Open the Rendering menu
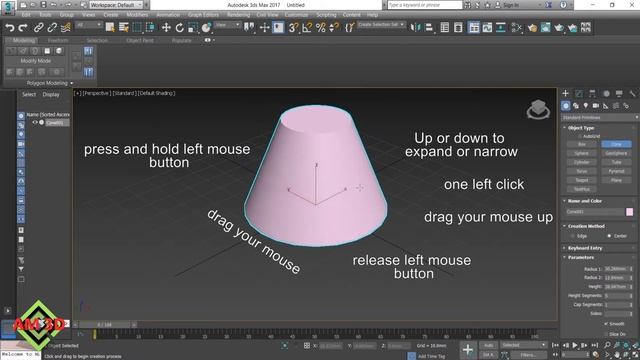The height and width of the screenshot is (360, 640). (x=238, y=15)
